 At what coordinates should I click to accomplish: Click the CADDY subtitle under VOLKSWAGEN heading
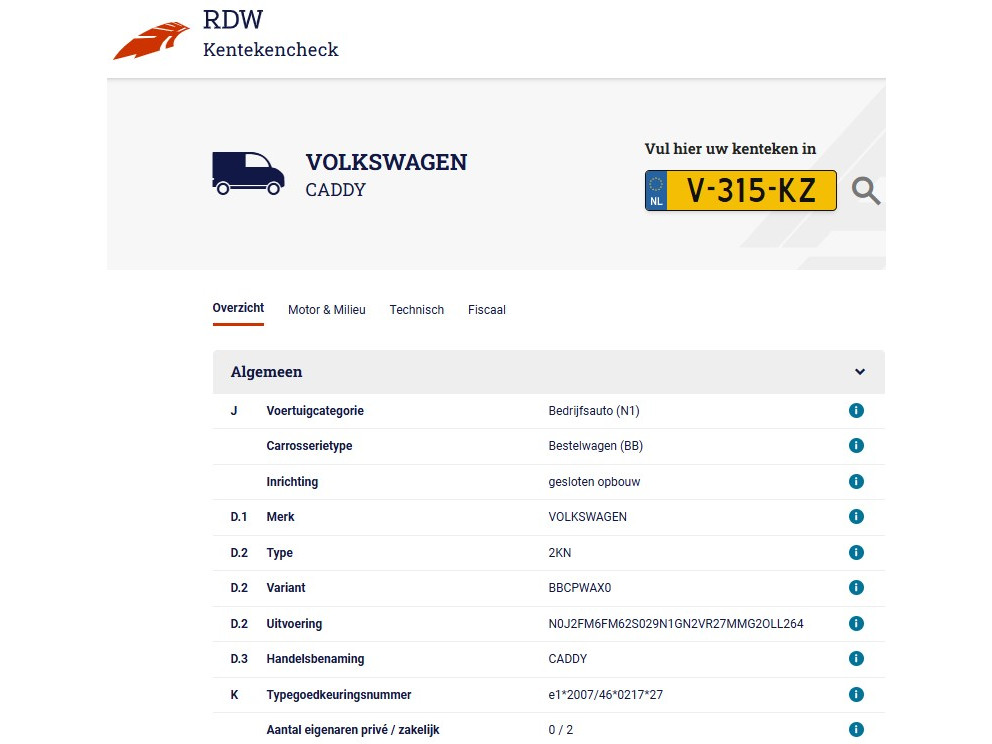[335, 190]
